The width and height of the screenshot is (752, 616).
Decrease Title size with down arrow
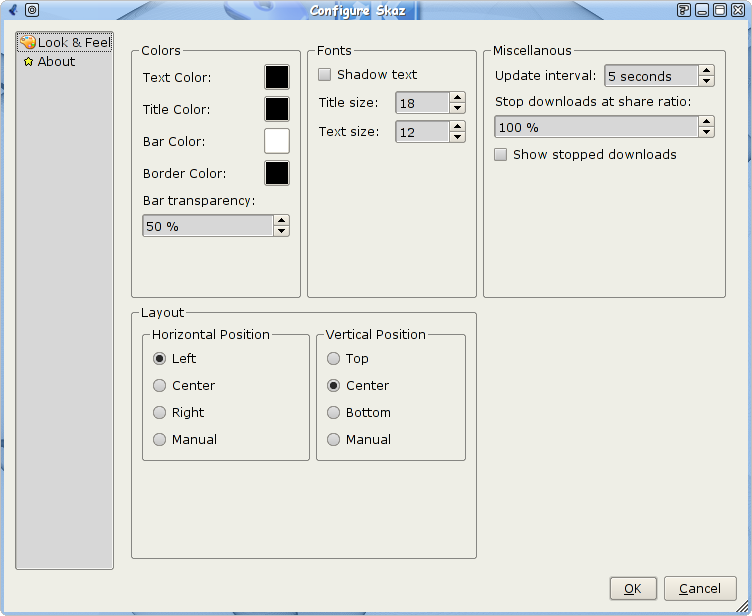[458, 108]
